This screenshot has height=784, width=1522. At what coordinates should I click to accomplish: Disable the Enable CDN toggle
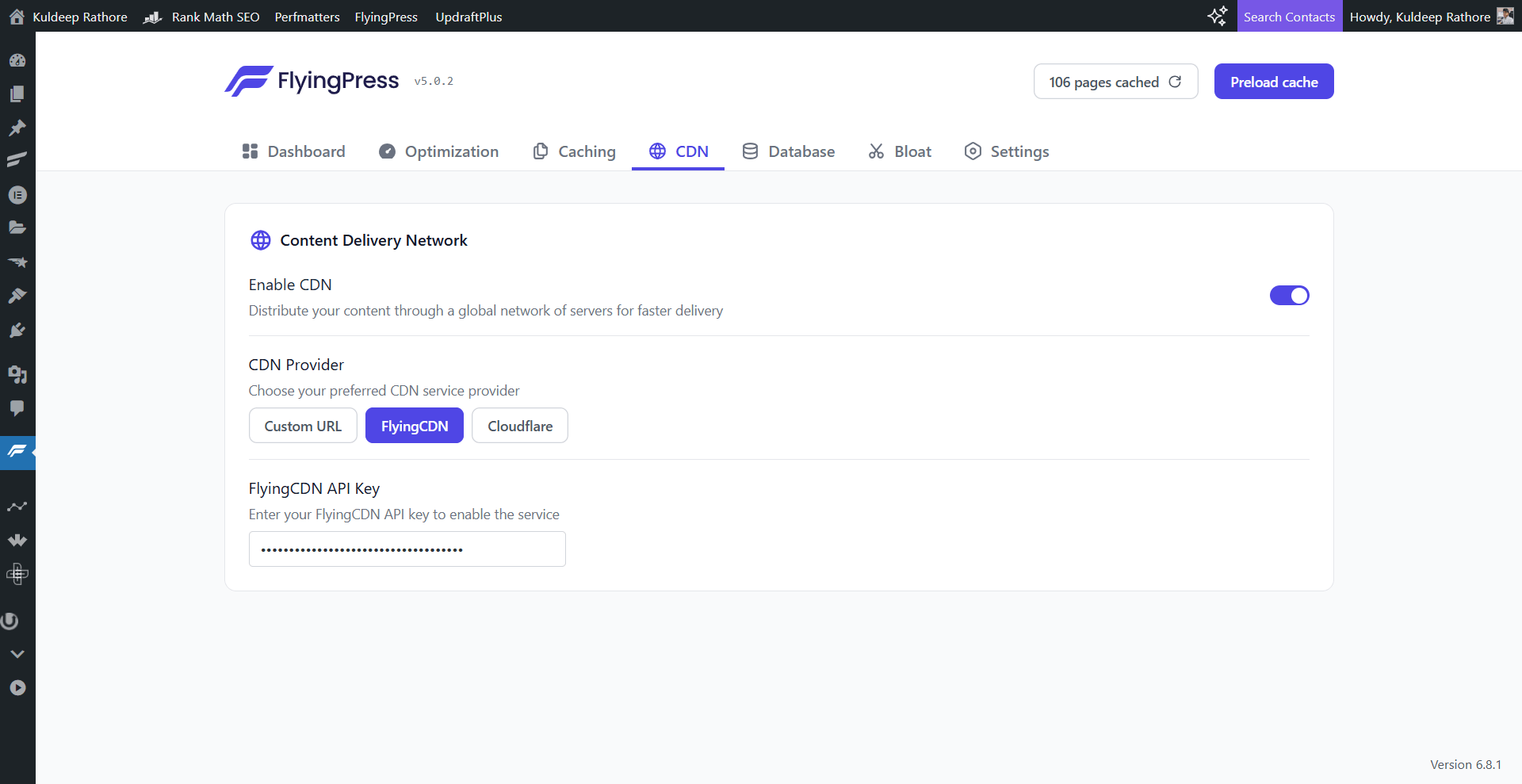1290,295
